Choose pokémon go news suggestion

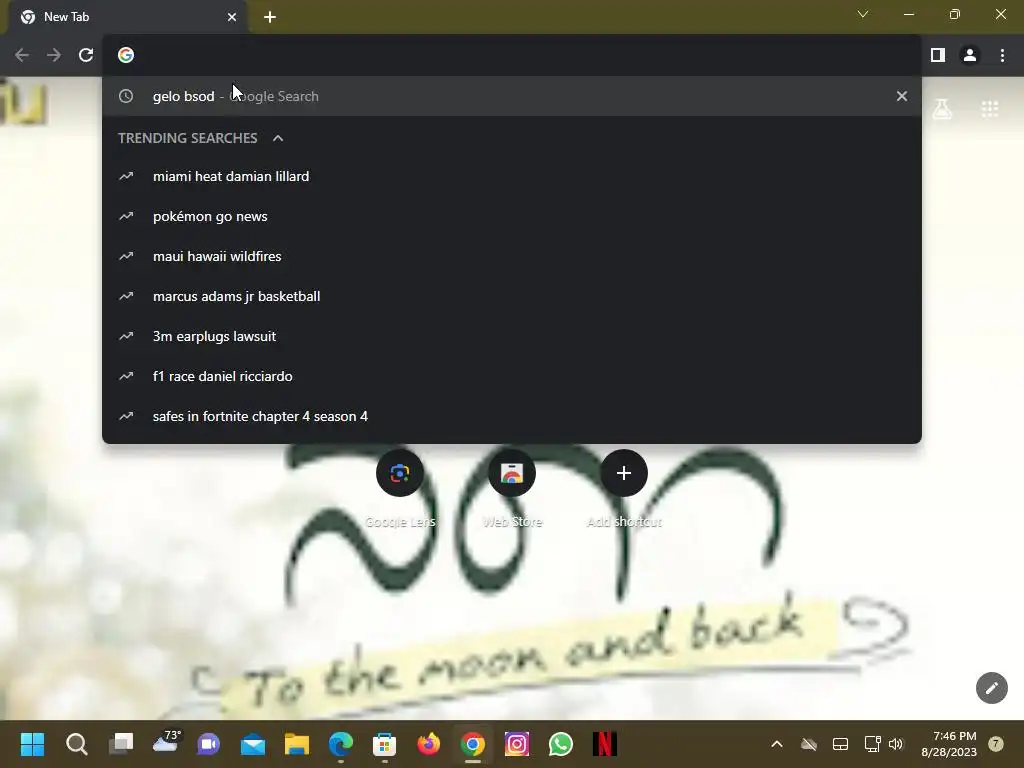click(x=512, y=216)
